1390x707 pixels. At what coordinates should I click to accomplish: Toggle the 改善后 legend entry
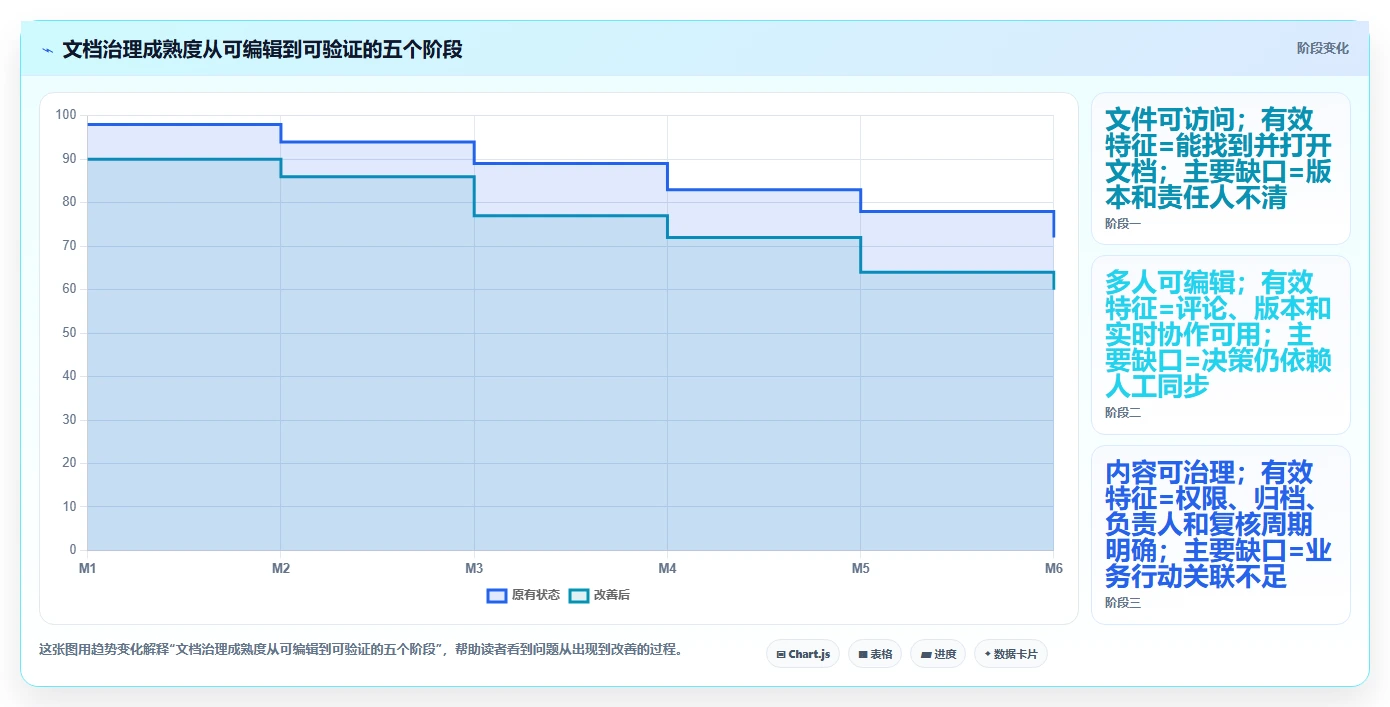point(599,595)
